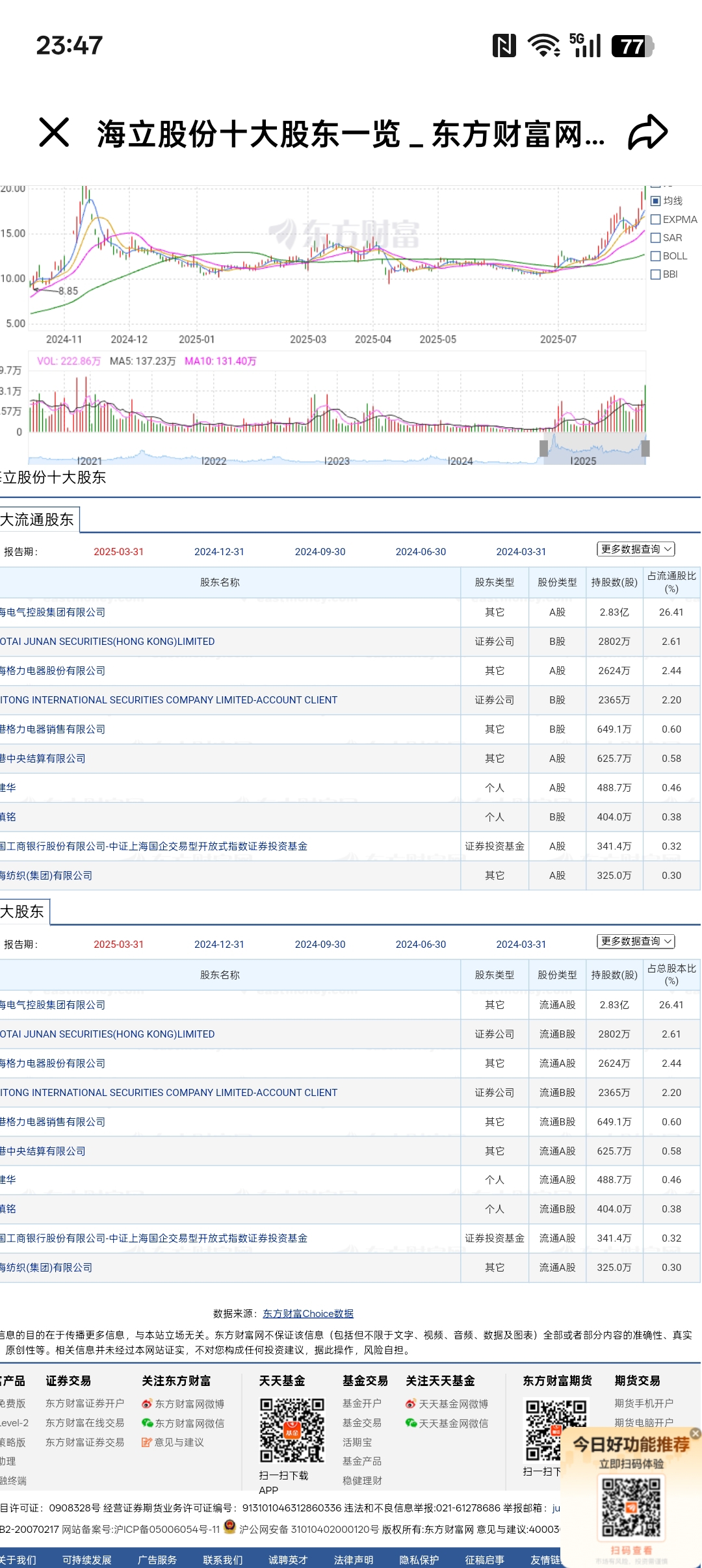Select 2024-12-31 period in 大股东 section
Image resolution: width=702 pixels, height=1568 pixels.
[219, 944]
